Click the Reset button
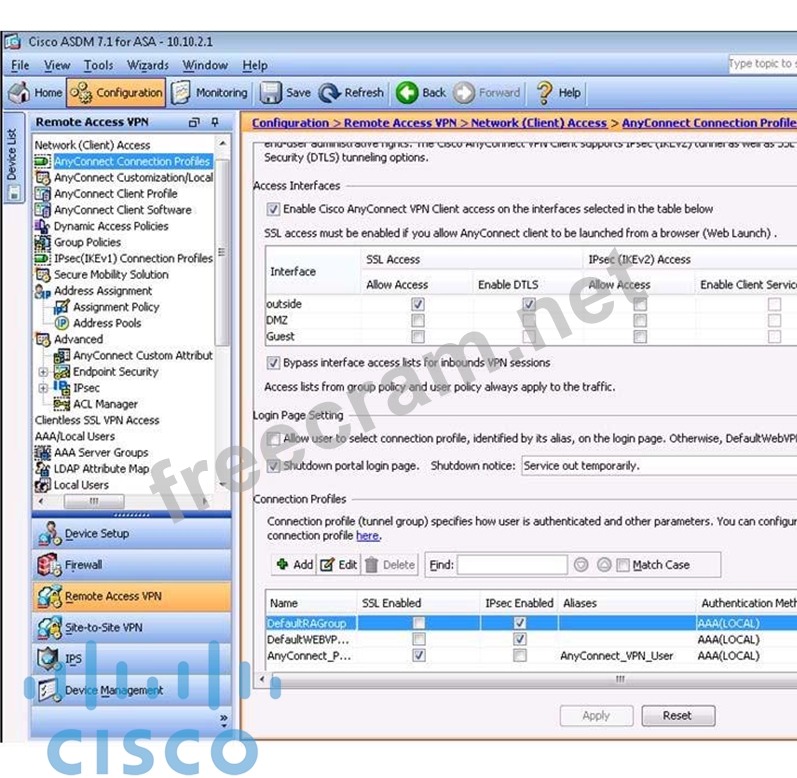The width and height of the screenshot is (797, 778). click(x=677, y=716)
